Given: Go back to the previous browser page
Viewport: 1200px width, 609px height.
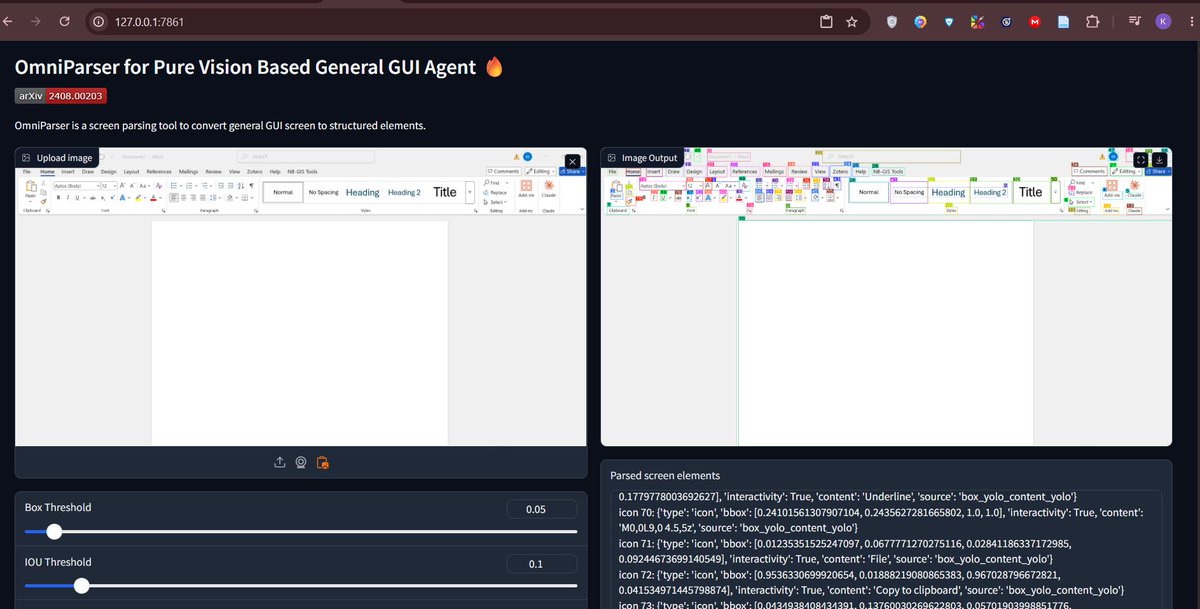Looking at the screenshot, I should pyautogui.click(x=9, y=21).
